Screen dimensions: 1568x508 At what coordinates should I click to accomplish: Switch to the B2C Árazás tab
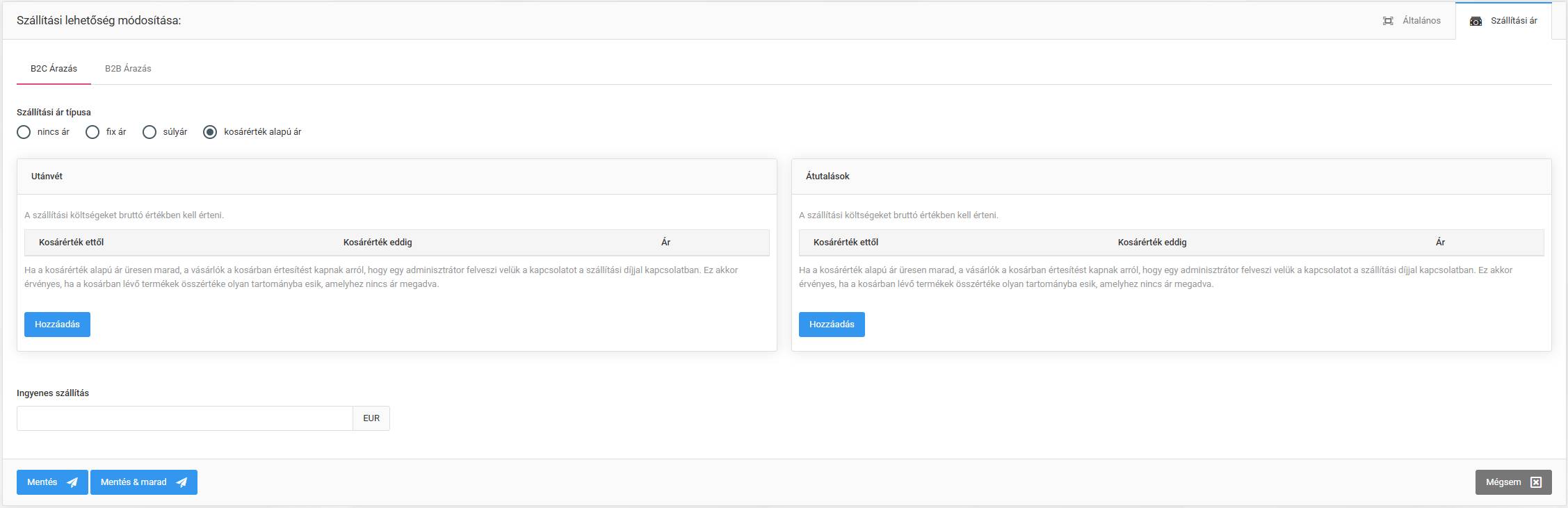coord(54,69)
